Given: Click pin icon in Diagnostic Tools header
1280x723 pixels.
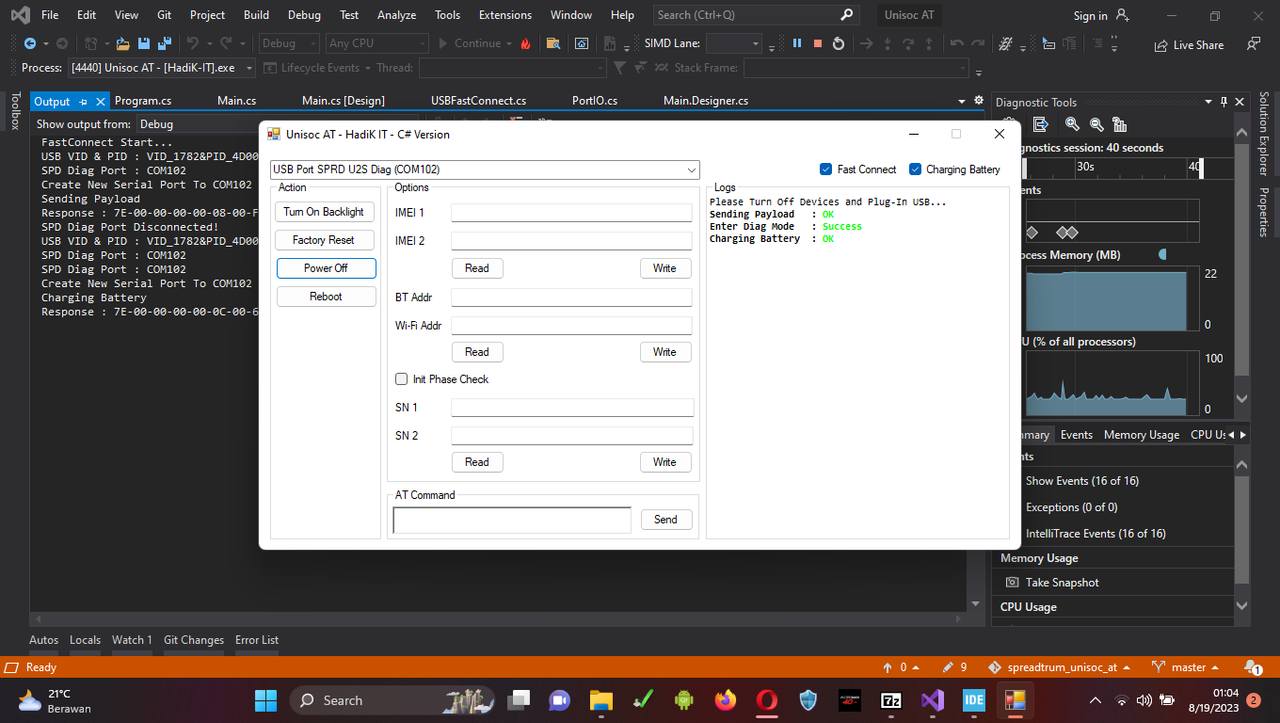Looking at the screenshot, I should pos(1224,102).
